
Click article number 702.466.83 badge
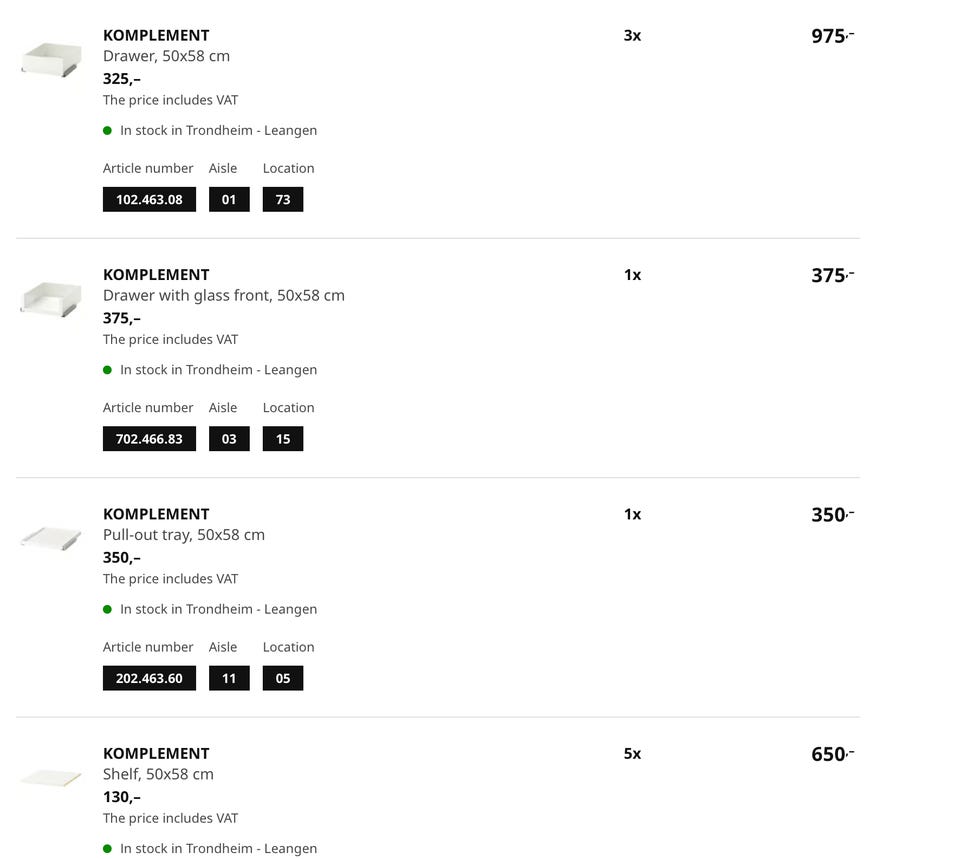click(x=149, y=439)
